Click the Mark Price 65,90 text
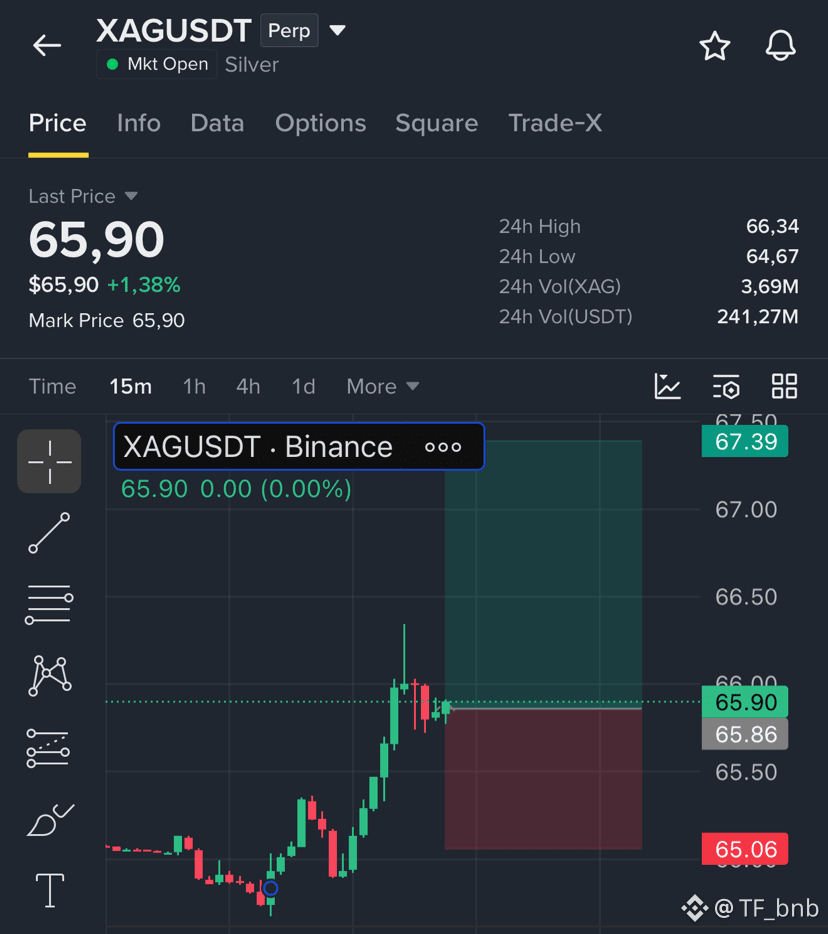 pos(107,320)
